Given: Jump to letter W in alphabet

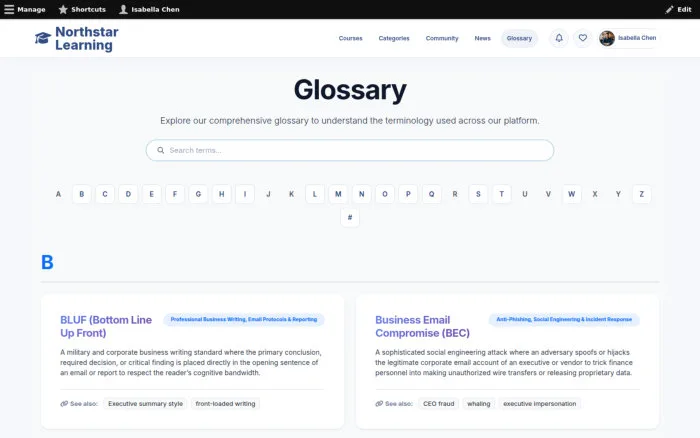Looking at the screenshot, I should [x=571, y=194].
